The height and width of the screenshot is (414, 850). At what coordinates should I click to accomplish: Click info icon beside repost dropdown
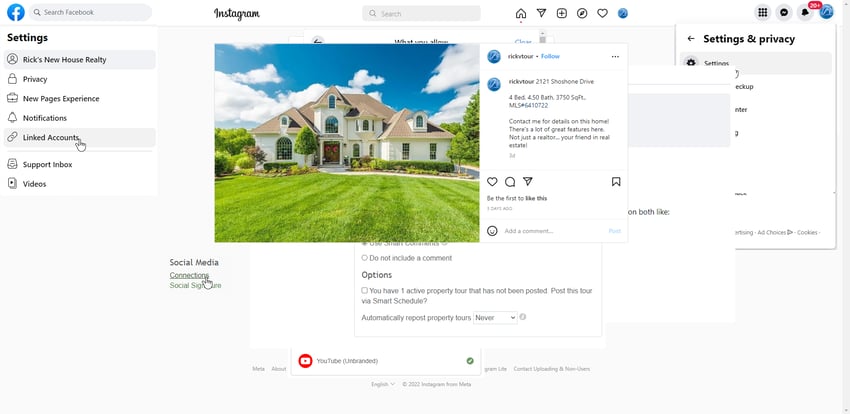pos(523,317)
